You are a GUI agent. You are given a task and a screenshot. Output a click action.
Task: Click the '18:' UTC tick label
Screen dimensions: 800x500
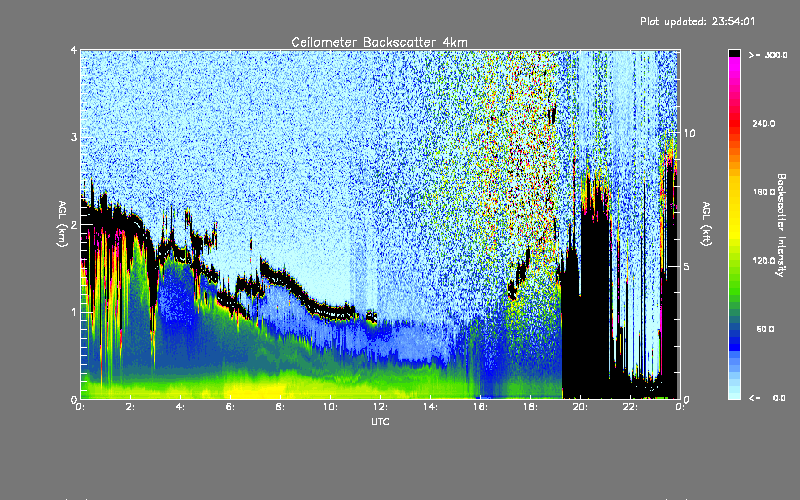point(530,407)
